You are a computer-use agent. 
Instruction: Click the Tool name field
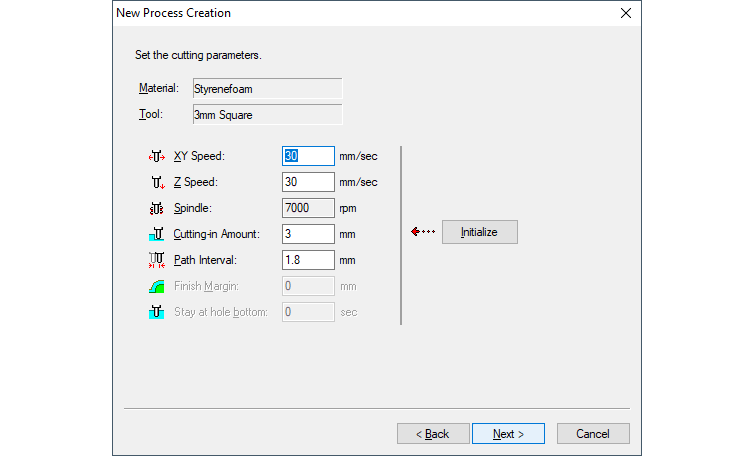coord(266,115)
